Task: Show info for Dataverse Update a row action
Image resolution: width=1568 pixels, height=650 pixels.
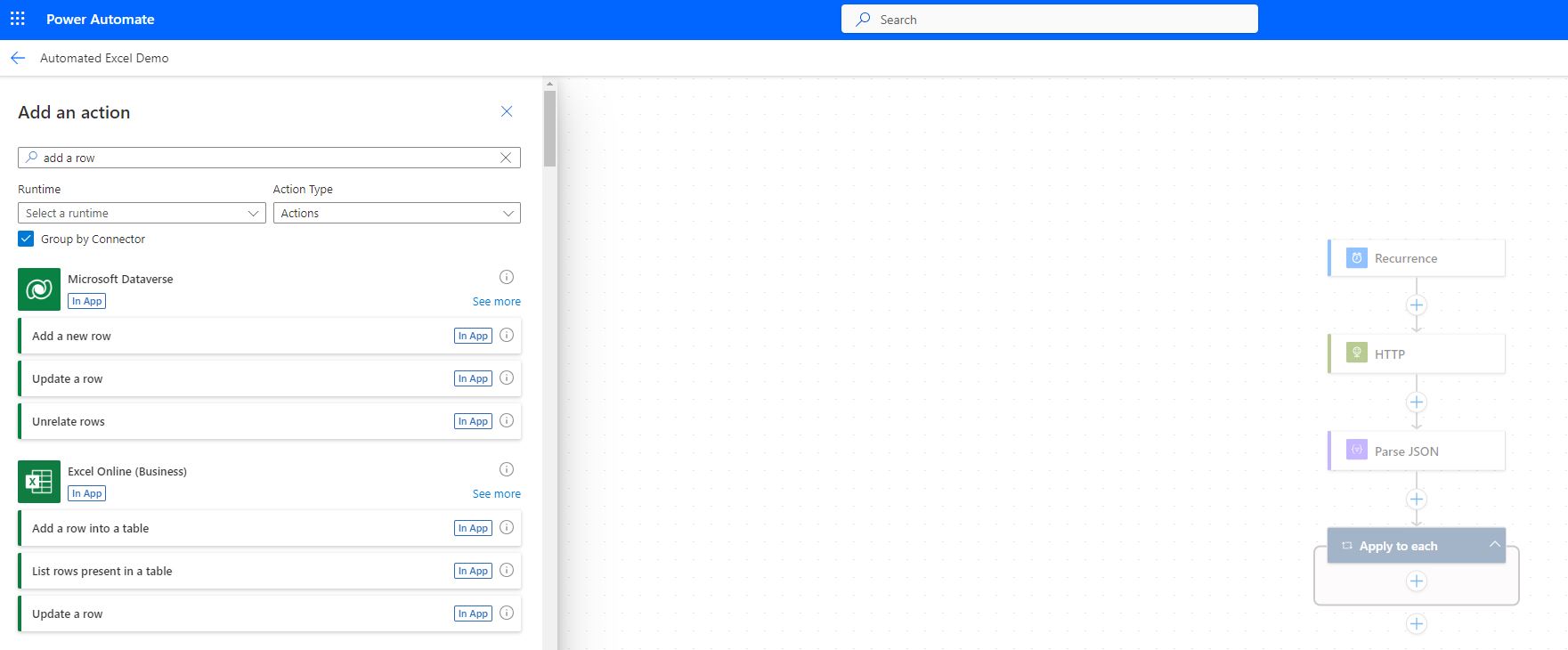Action: [x=507, y=378]
